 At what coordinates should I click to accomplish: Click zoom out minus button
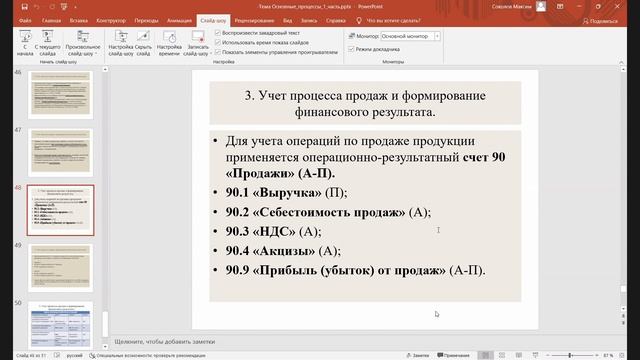pyautogui.click(x=547, y=356)
